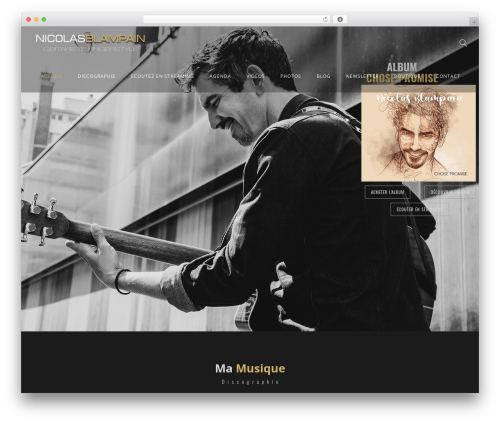Open a new browser tab with plus
This screenshot has height=423, width=500.
[474, 22]
